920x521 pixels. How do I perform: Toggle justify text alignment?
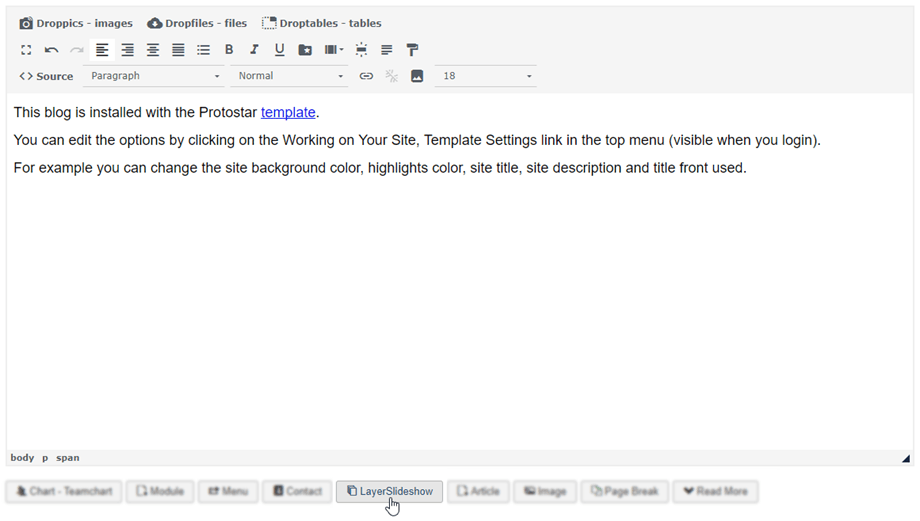tap(178, 50)
